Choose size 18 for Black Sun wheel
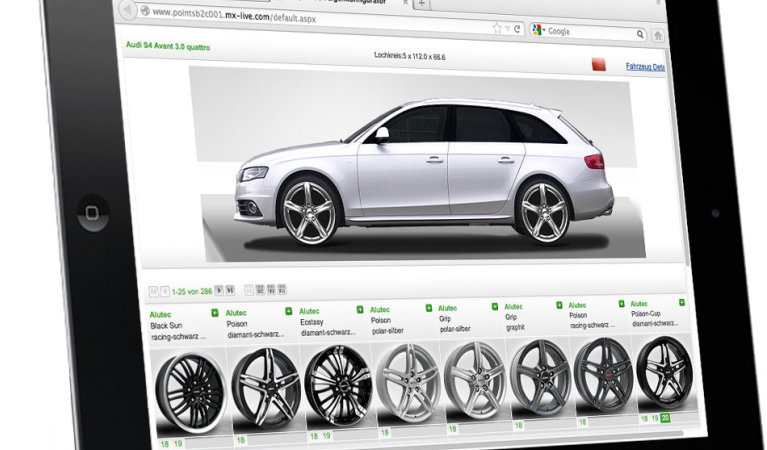The height and width of the screenshot is (450, 767). point(165,444)
